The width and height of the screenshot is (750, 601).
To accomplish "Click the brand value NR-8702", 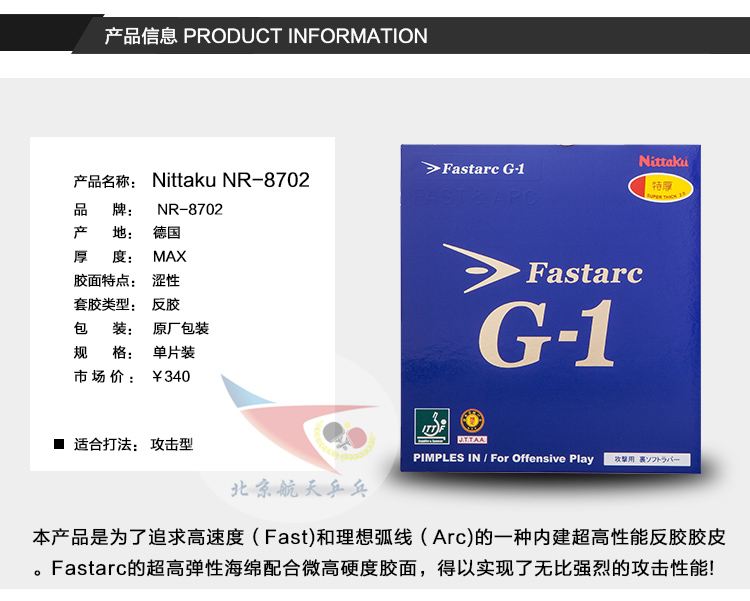I will click(x=189, y=210).
